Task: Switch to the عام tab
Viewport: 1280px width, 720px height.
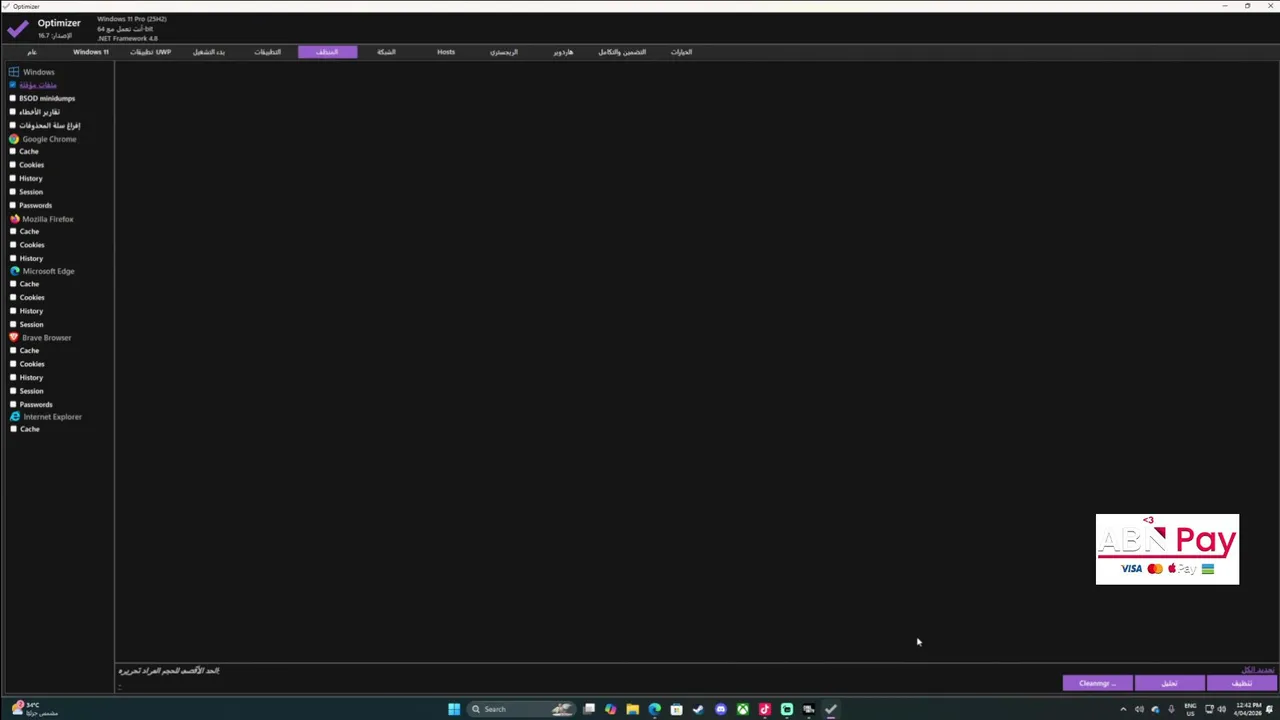Action: (32, 52)
